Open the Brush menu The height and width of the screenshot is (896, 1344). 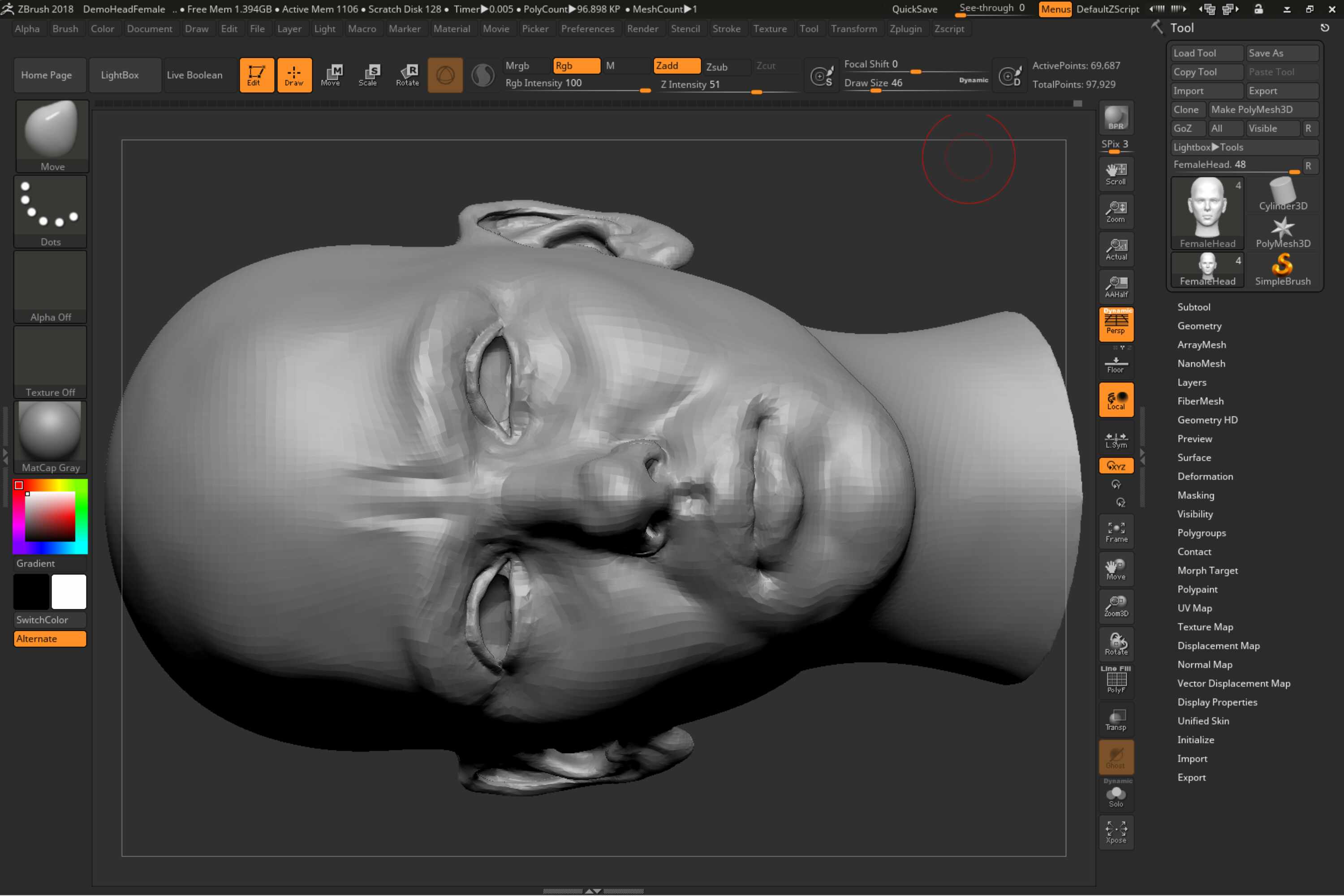coord(65,29)
